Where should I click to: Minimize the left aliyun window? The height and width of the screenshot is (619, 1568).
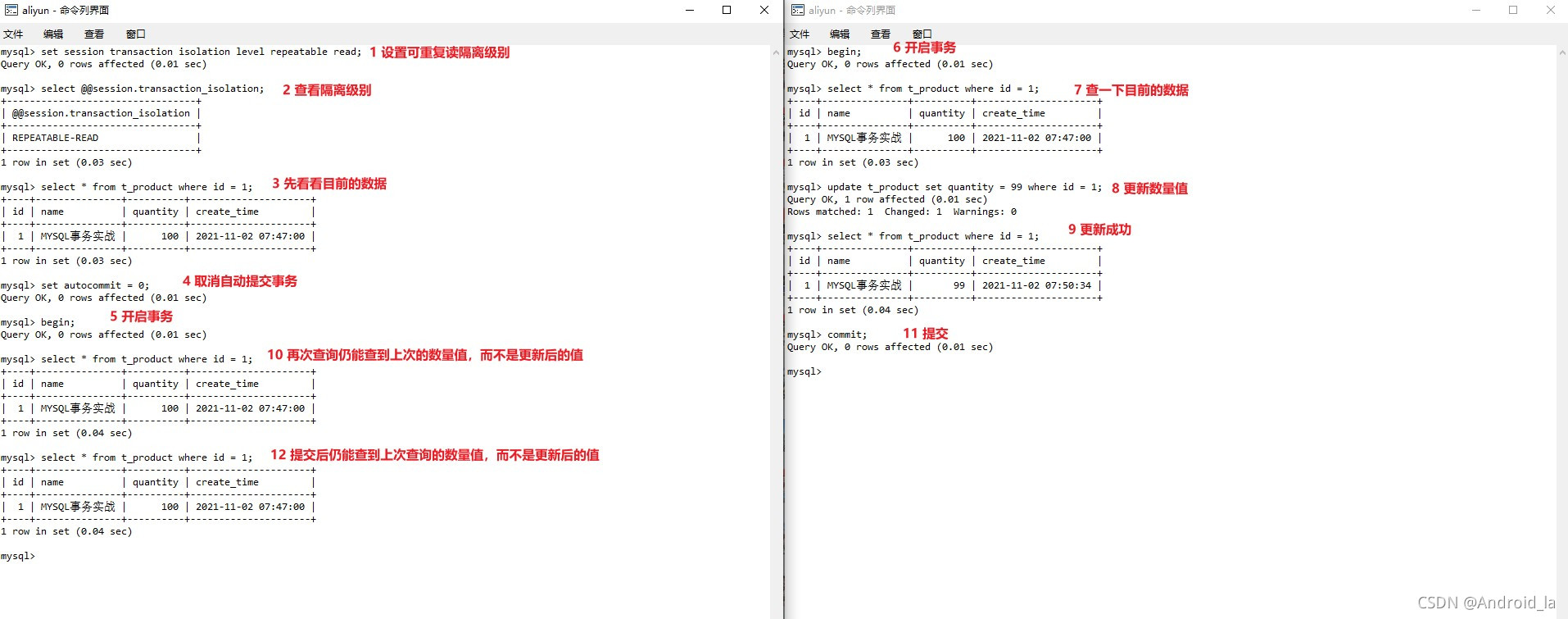pos(690,10)
